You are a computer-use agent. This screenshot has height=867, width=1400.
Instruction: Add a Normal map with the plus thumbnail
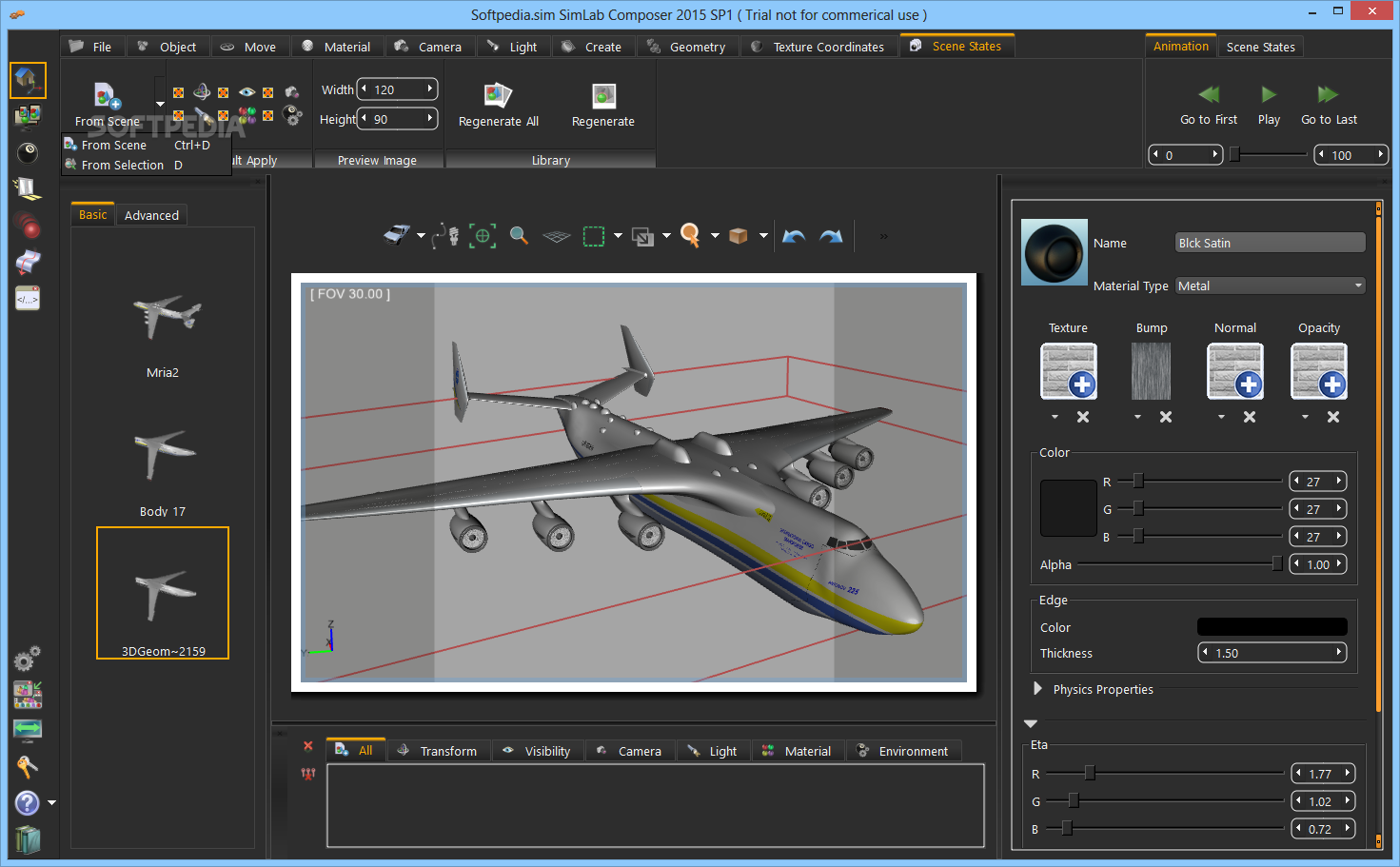pyautogui.click(x=1235, y=371)
